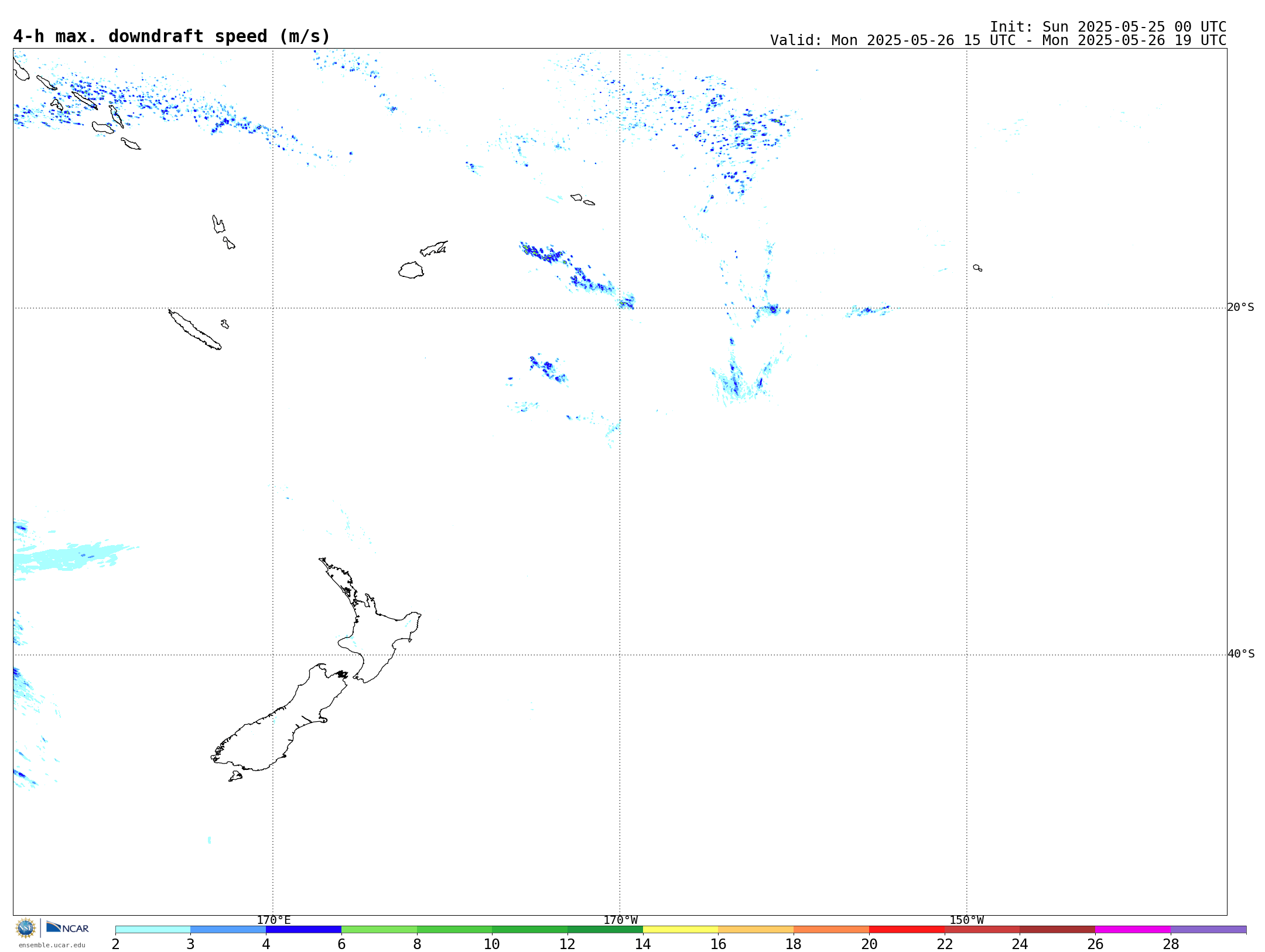Click the colorbar tick label 10
Screen dimensions: 1265x952
tap(492, 944)
